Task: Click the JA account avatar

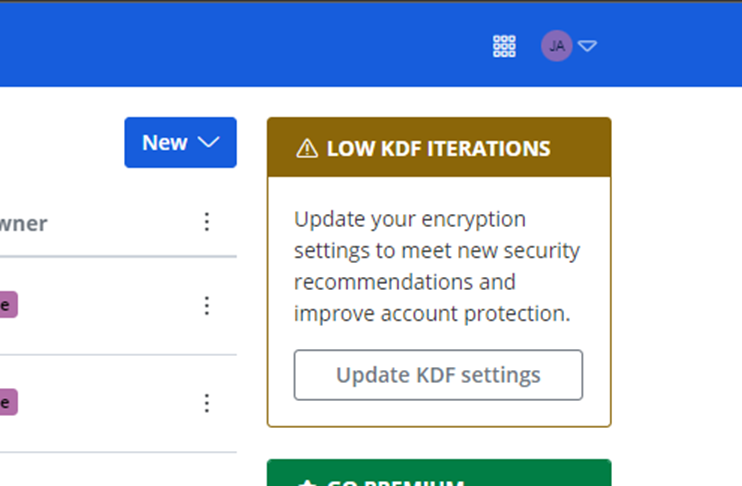Action: [557, 46]
